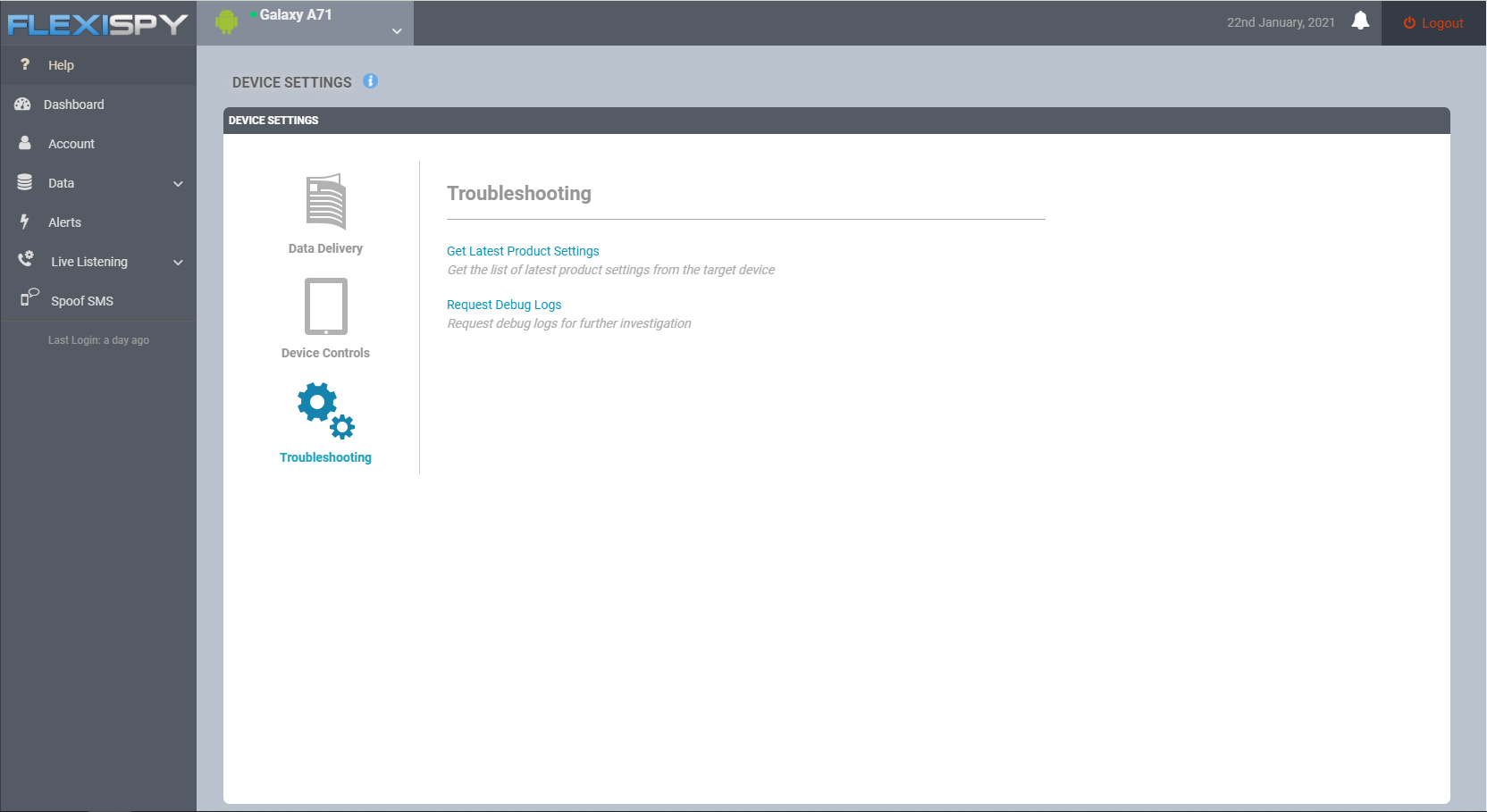Open the notifications bell
The image size is (1487, 812).
click(x=1360, y=21)
